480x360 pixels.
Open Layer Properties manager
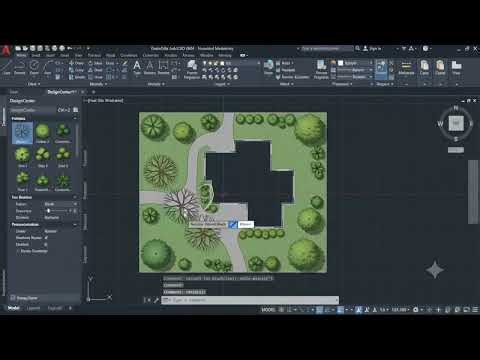192,69
